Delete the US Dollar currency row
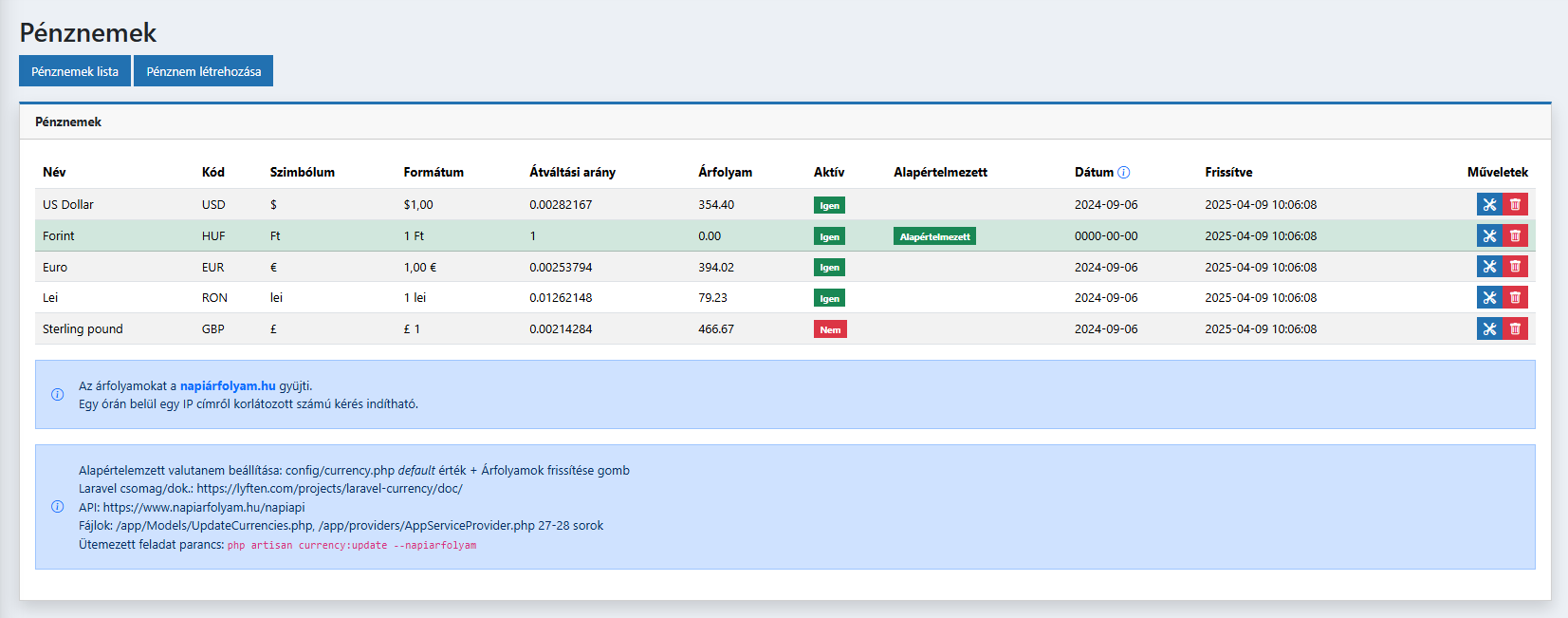 point(1515,205)
